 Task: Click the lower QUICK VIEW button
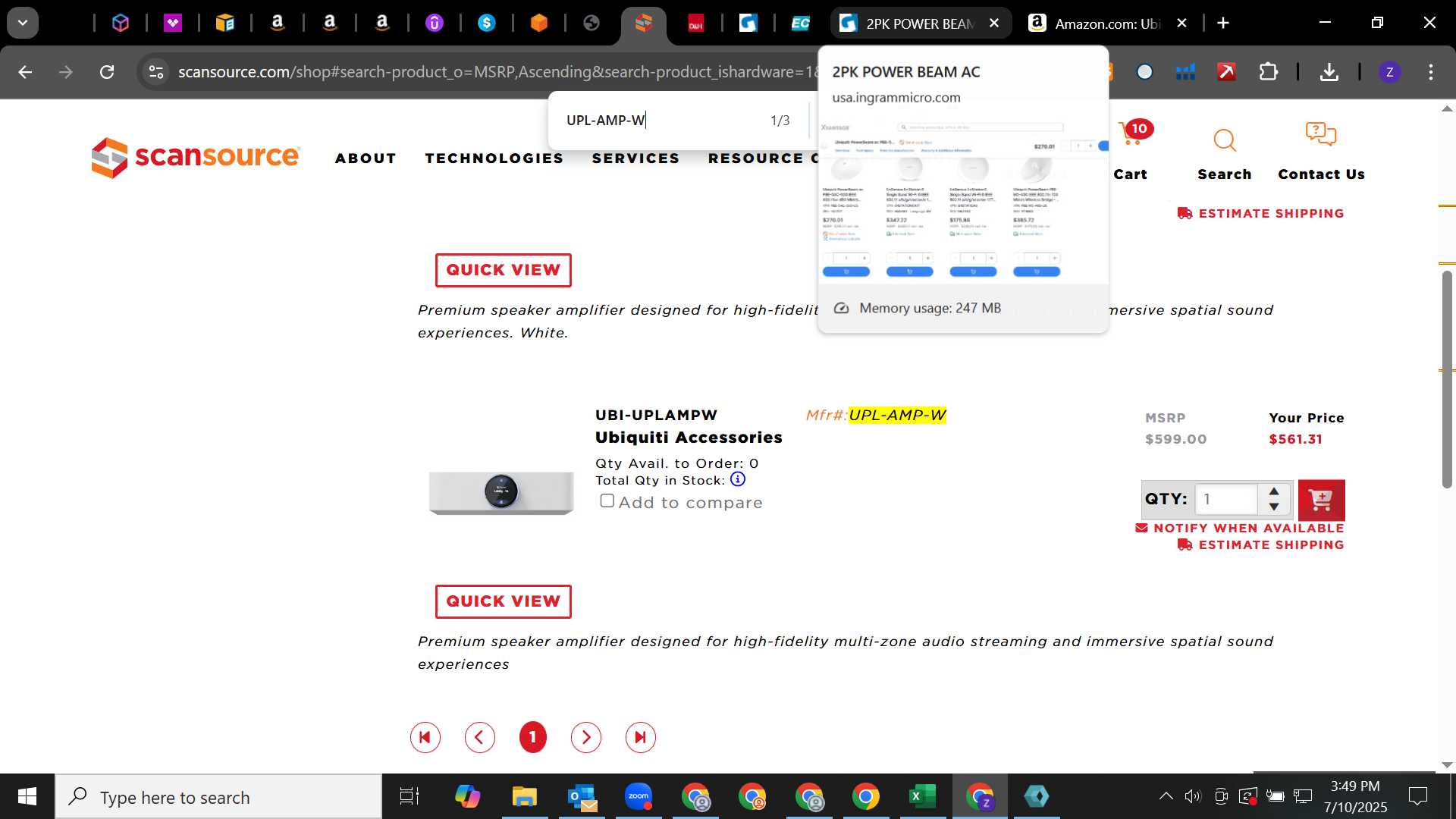coord(503,602)
